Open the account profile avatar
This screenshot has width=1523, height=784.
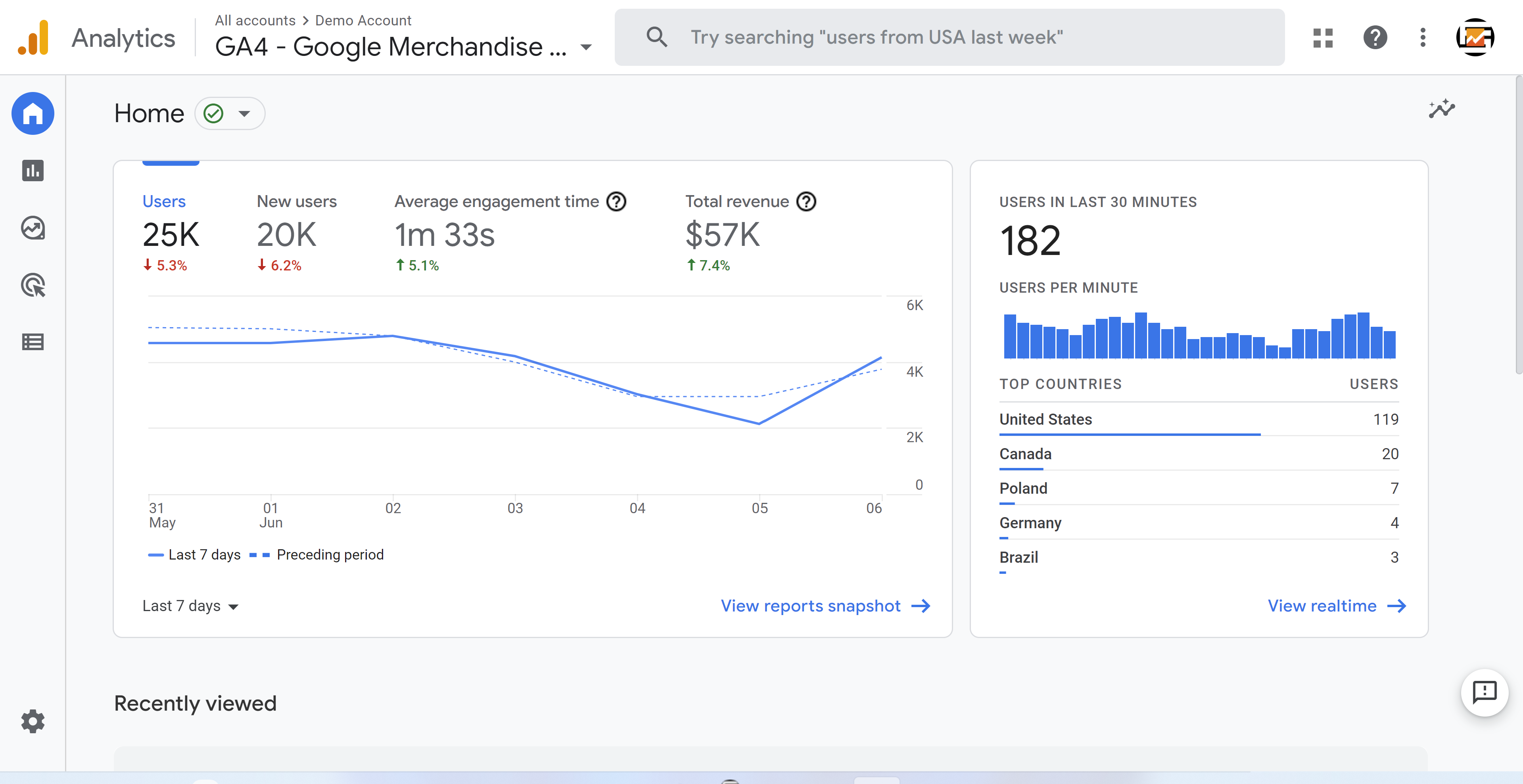[x=1475, y=38]
